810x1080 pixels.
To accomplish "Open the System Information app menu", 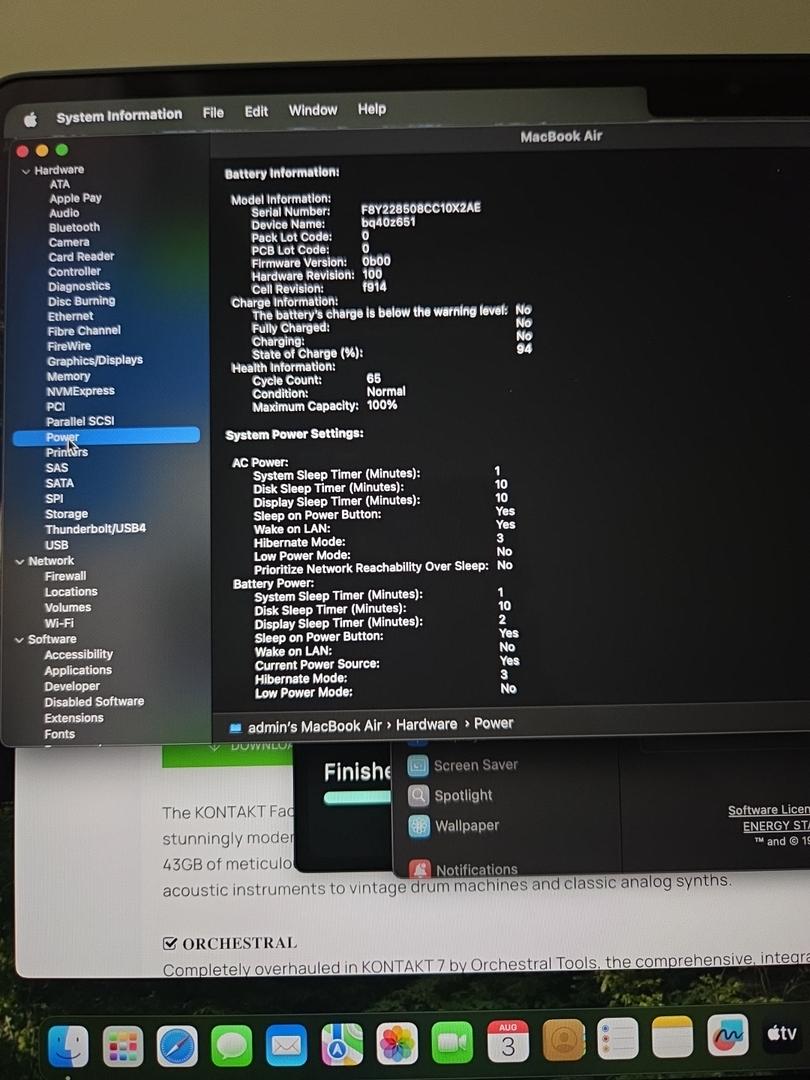I will pos(119,116).
